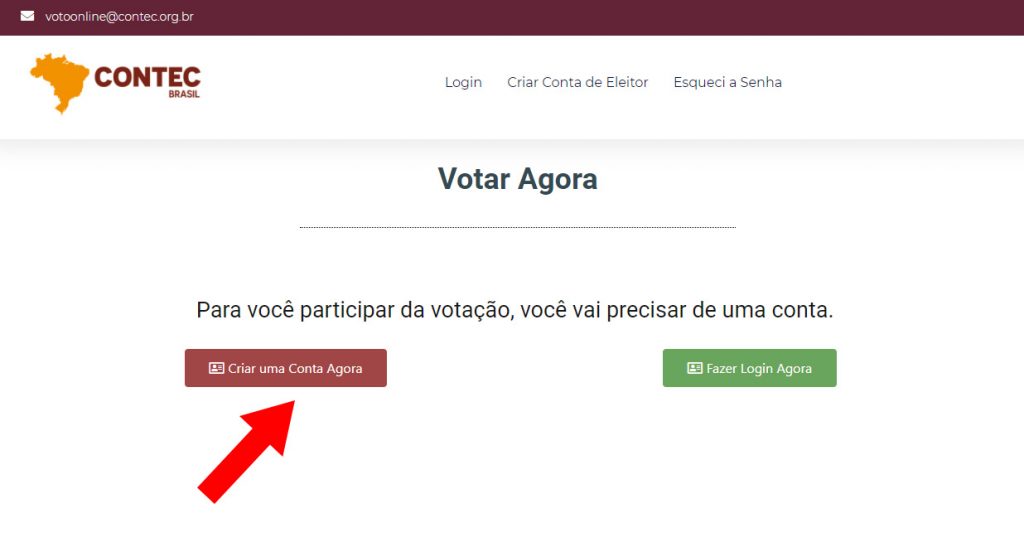The image size is (1024, 552).
Task: Open the Login menu item
Action: (x=463, y=82)
